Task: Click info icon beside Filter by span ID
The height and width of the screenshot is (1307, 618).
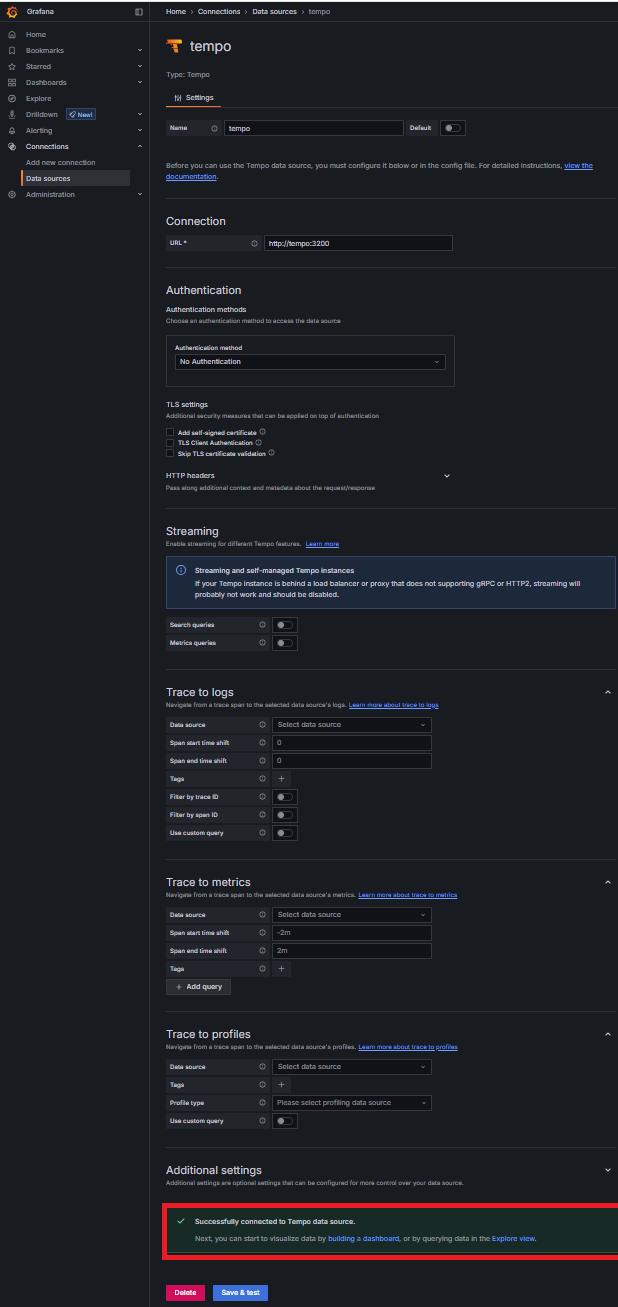Action: pyautogui.click(x=262, y=815)
